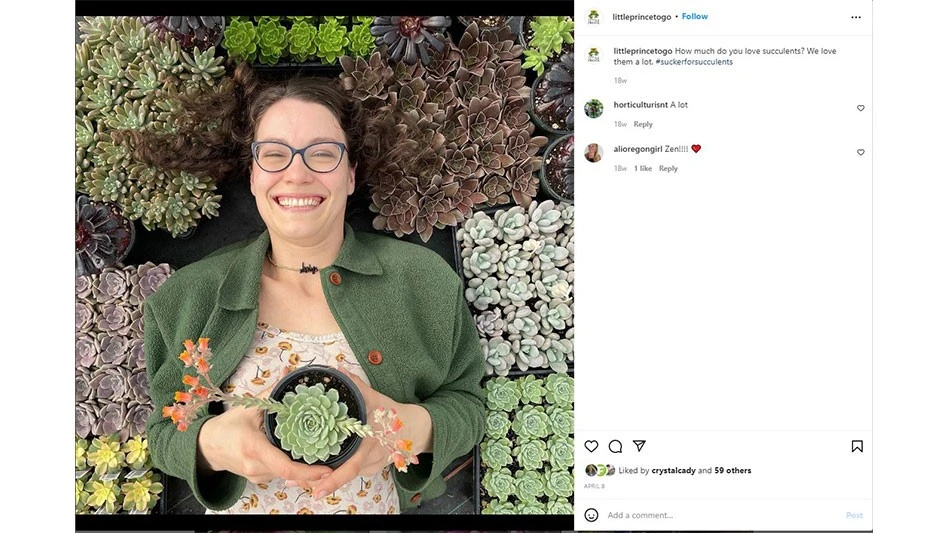Open the crystalcady profile from likes

tap(674, 470)
